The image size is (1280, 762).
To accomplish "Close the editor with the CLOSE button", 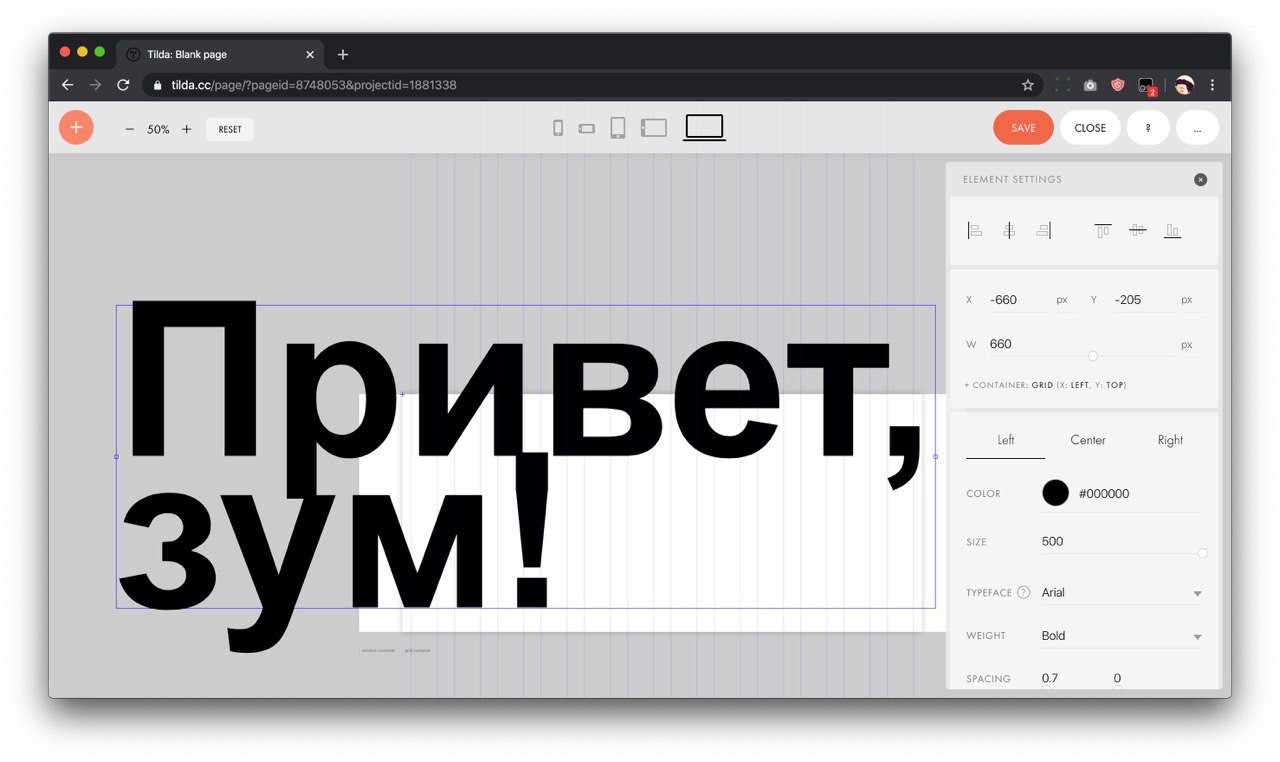I will tap(1090, 128).
